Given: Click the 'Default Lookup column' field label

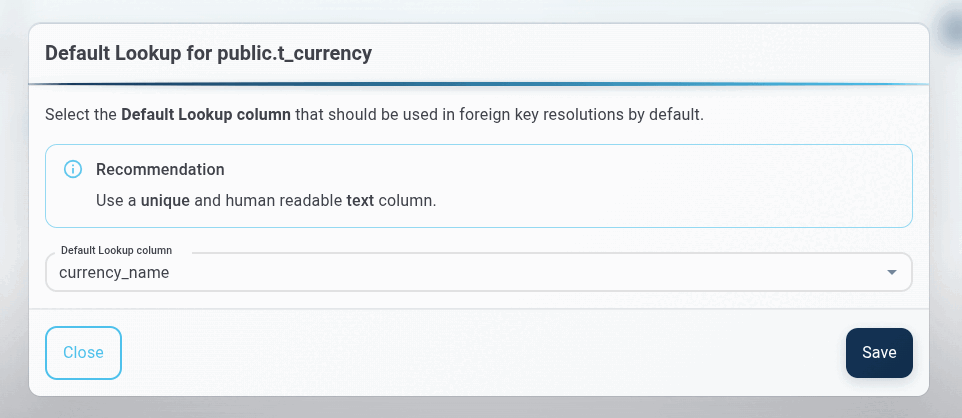Looking at the screenshot, I should [117, 250].
